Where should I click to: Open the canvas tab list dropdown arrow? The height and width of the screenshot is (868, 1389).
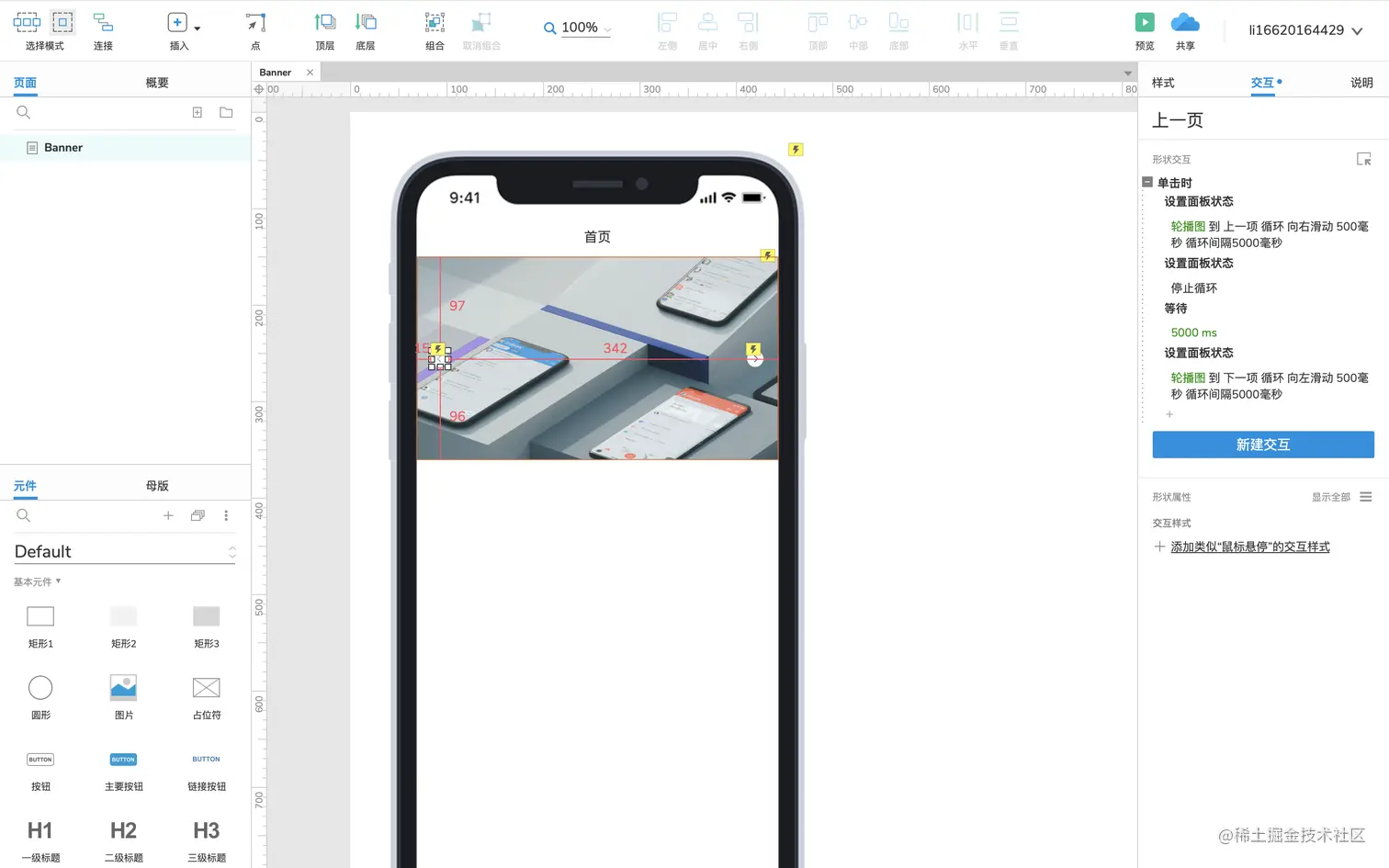[1128, 73]
